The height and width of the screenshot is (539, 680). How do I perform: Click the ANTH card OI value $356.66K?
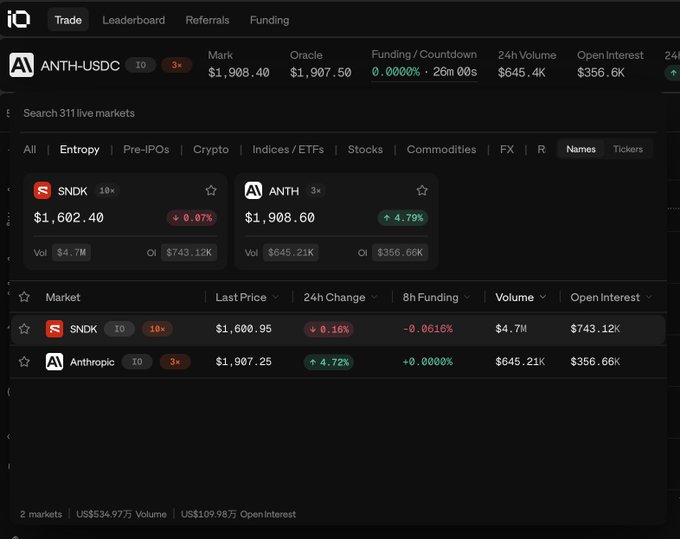[400, 252]
